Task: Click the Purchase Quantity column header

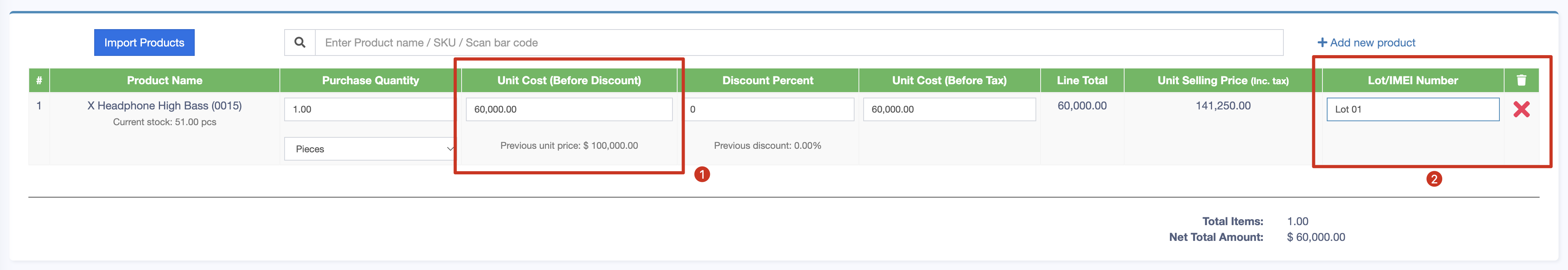Action: [370, 80]
